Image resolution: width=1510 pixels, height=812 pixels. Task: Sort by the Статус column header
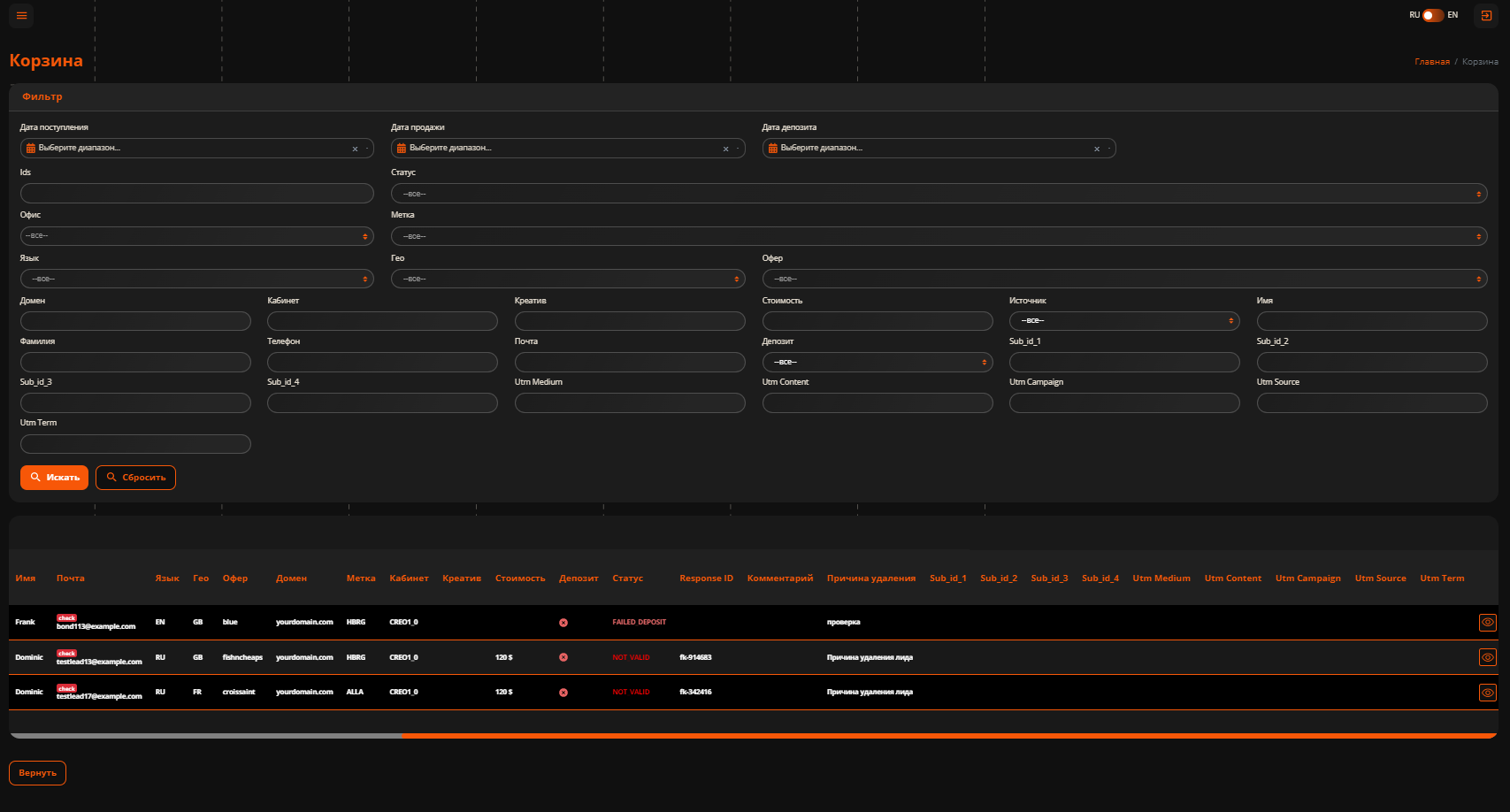[628, 578]
